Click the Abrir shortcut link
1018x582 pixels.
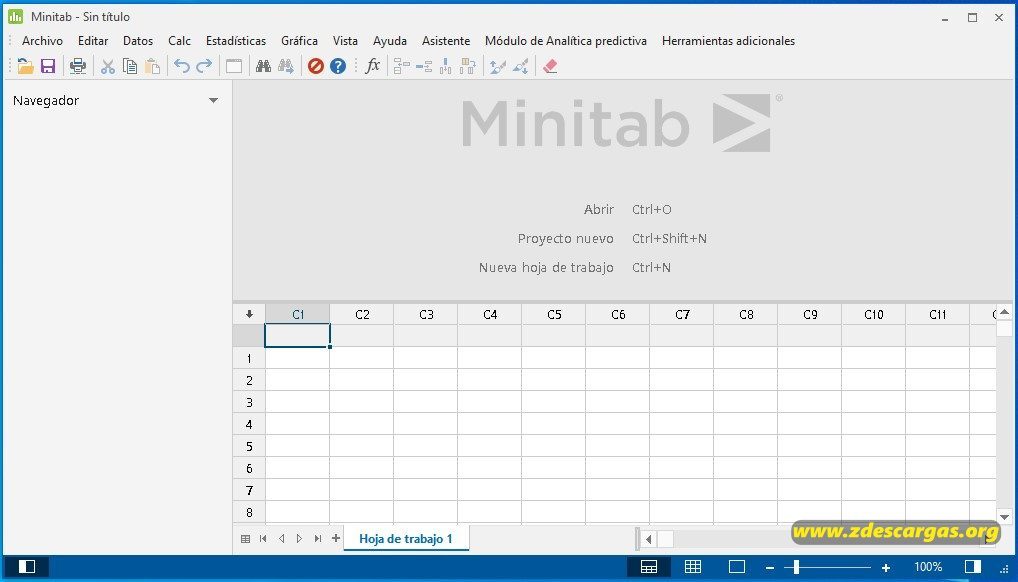click(x=599, y=209)
